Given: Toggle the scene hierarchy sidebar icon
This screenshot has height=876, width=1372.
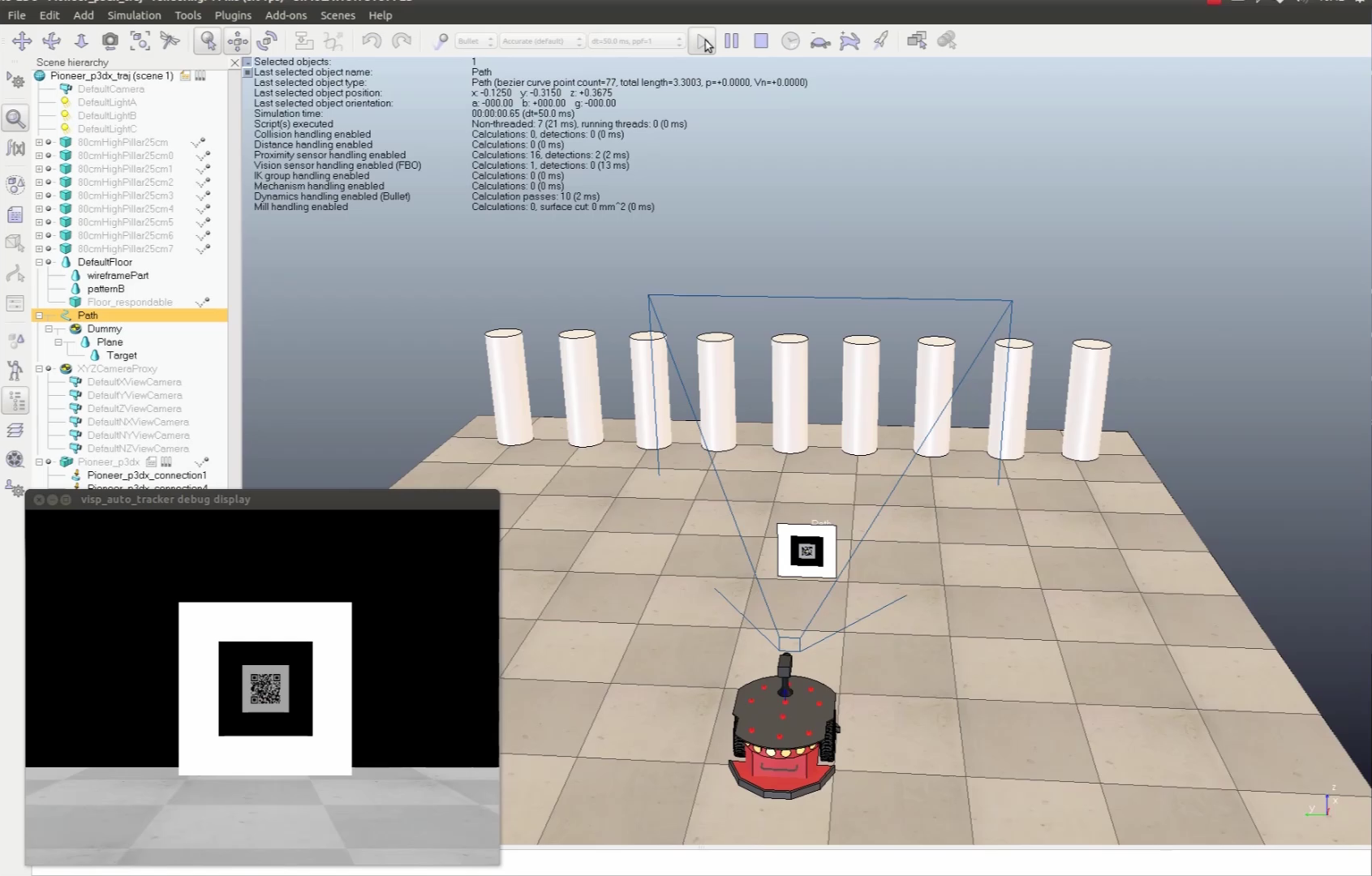Looking at the screenshot, I should [15, 401].
